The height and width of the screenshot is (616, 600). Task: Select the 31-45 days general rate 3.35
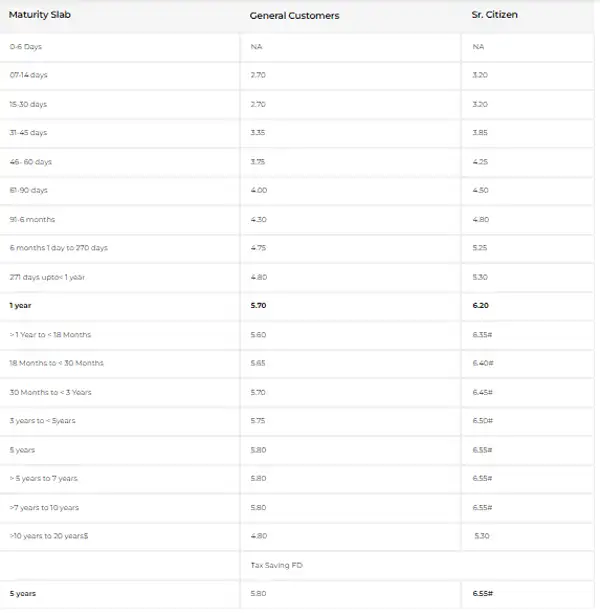[x=258, y=133]
